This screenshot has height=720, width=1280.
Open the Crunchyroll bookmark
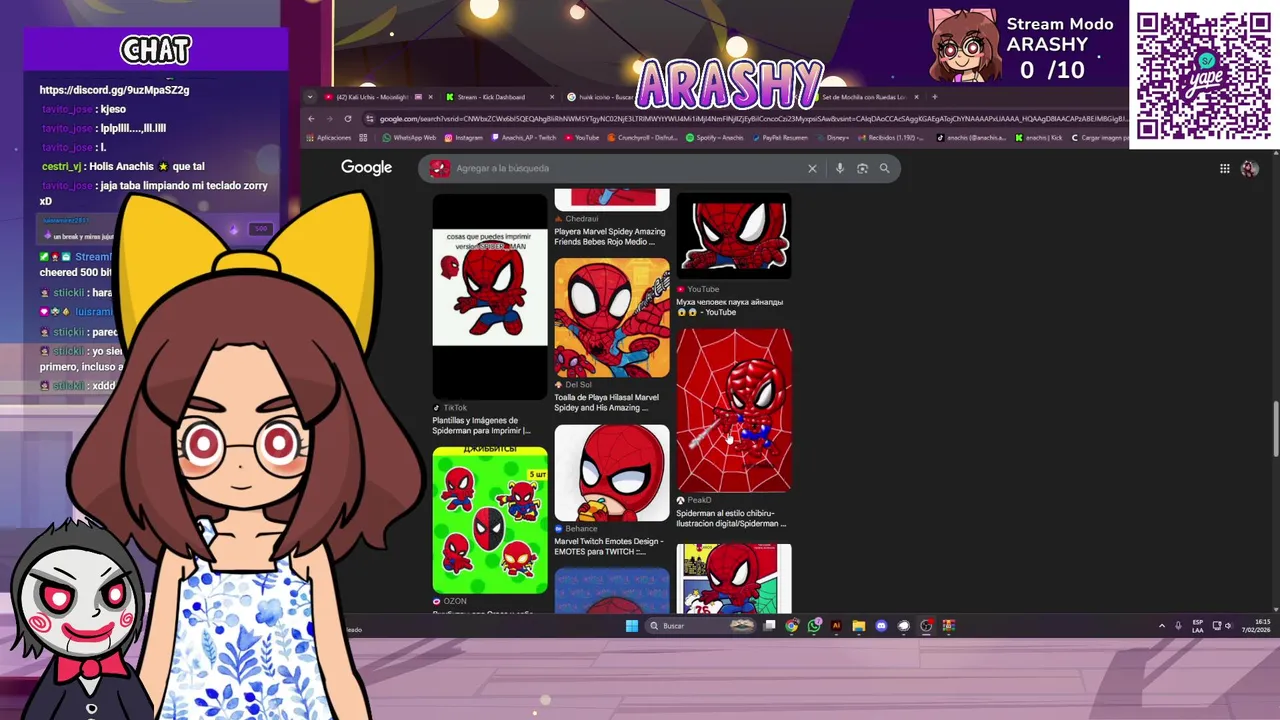coord(643,138)
